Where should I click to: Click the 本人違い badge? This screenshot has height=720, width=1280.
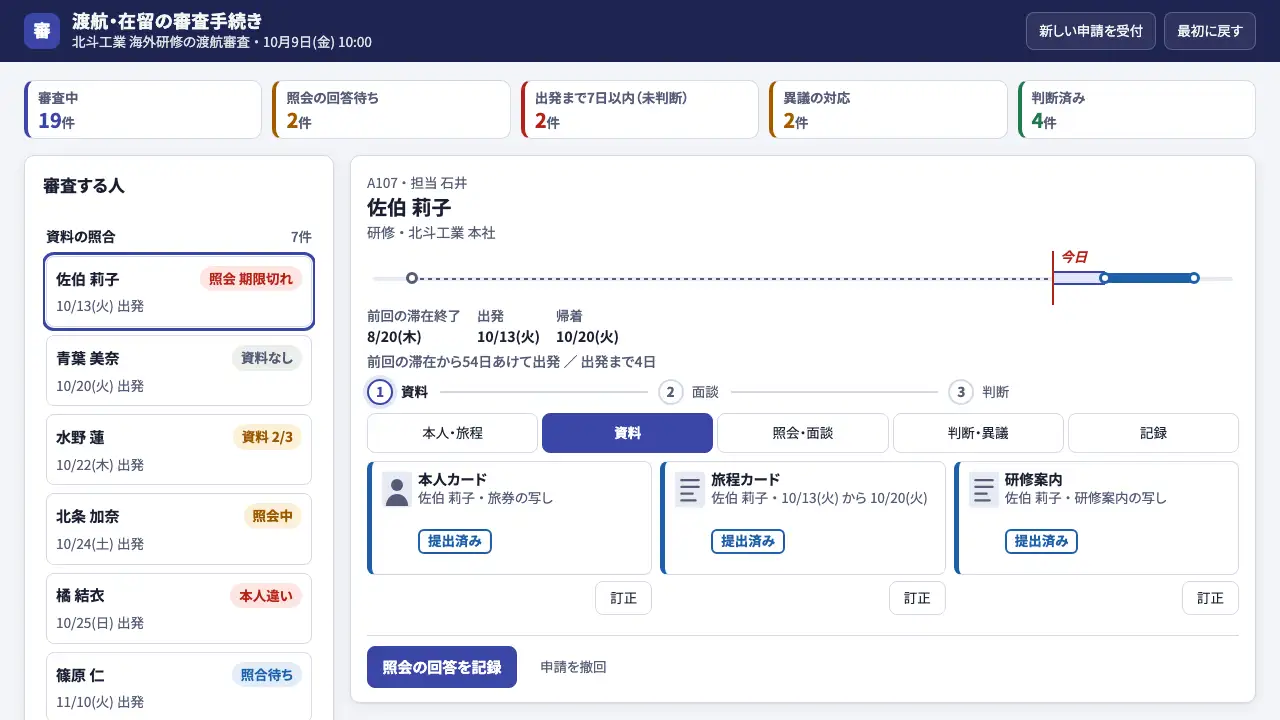point(265,596)
